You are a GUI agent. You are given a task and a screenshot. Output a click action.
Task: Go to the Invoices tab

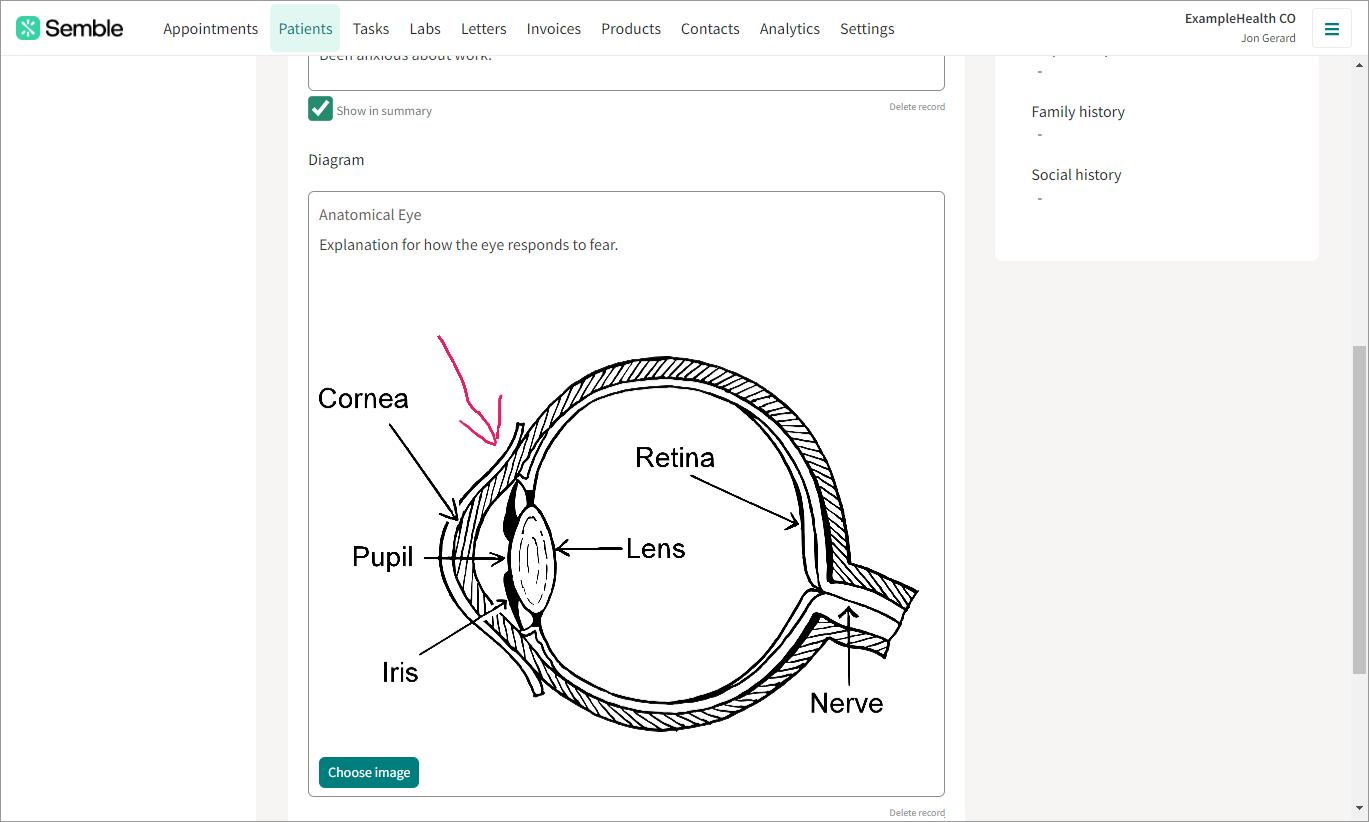coord(554,29)
